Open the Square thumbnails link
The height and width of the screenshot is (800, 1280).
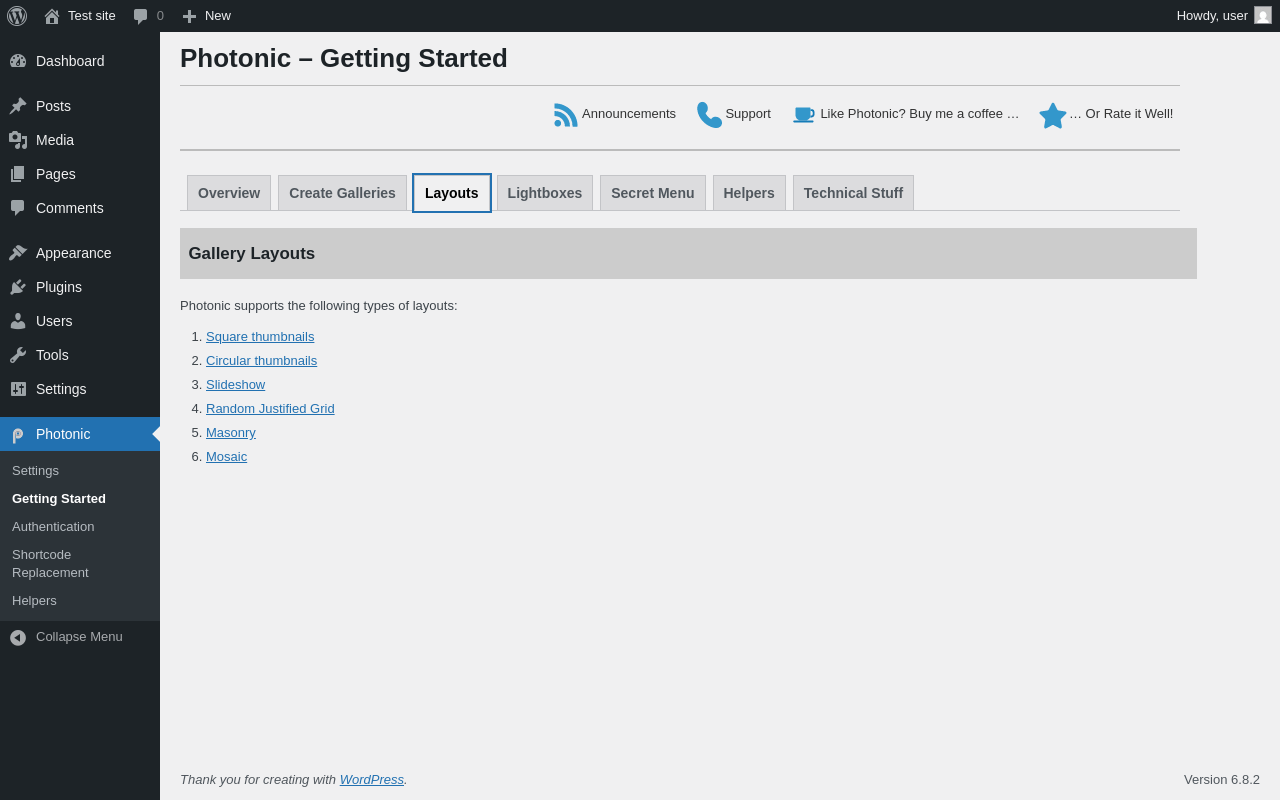pos(260,337)
